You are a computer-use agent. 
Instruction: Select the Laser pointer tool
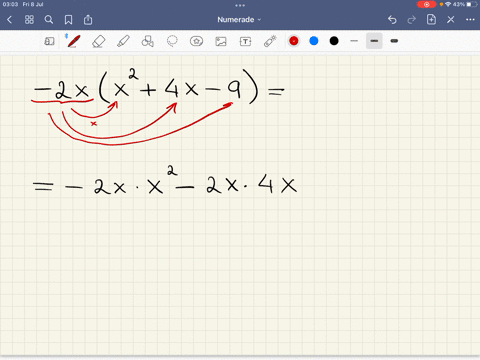270,41
